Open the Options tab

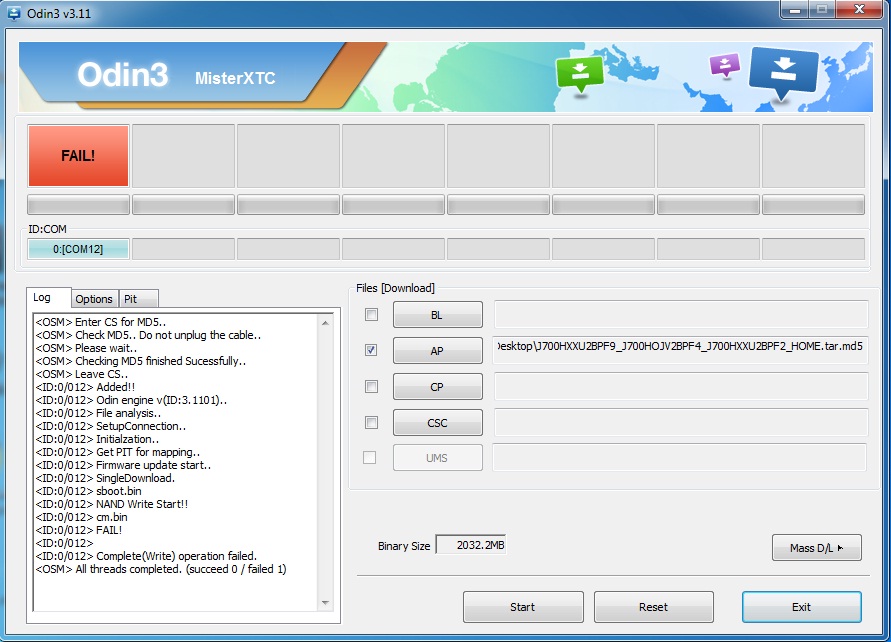pos(94,299)
